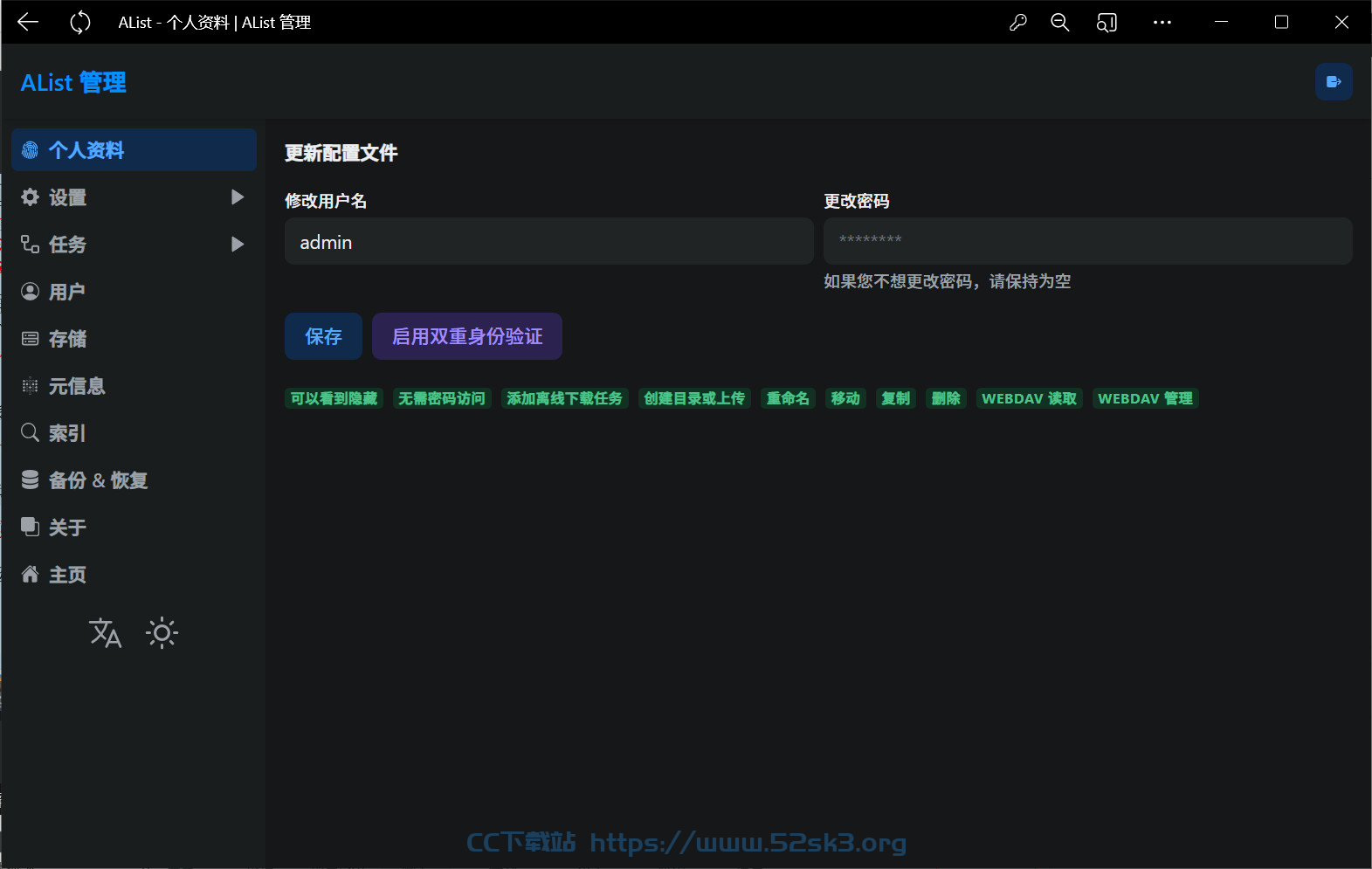Click the fingerprint icon beside 个人资料
The image size is (1372, 869).
click(30, 150)
